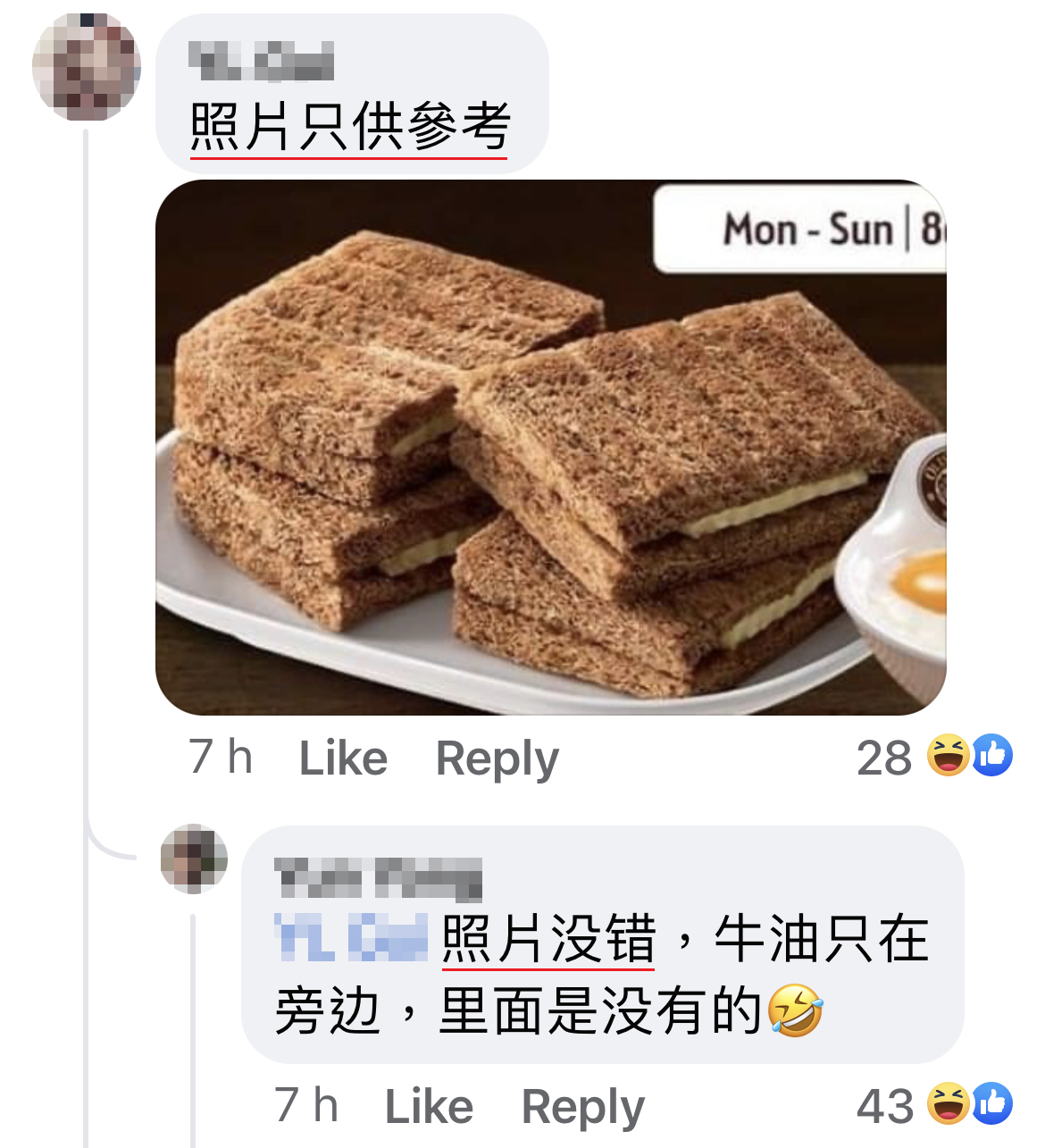Screen dimensions: 1045x1148
Task: Click the thumbs-up icon beside 43 reactions
Action: coord(991,1104)
